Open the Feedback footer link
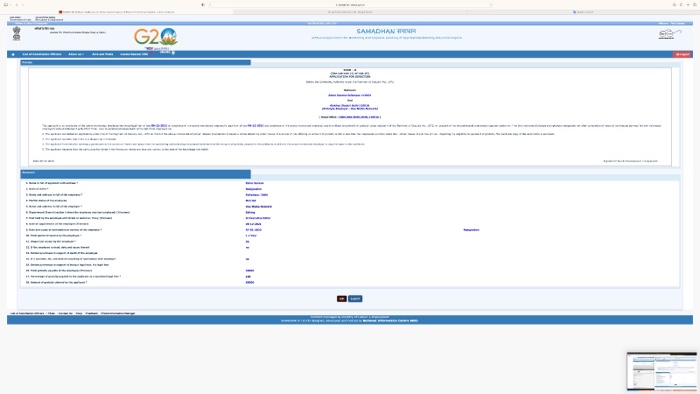This screenshot has width=700, height=394. pyautogui.click(x=92, y=313)
